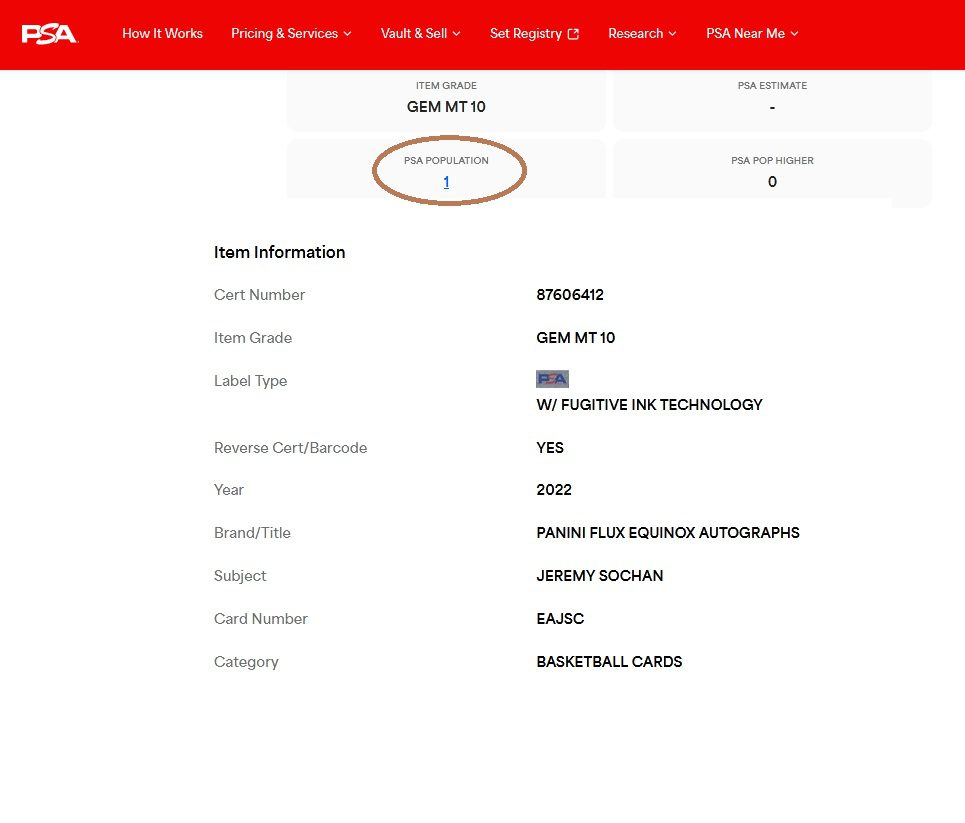965x823 pixels.
Task: Select the Item Grade GEM MT 10 card
Action: pos(446,98)
